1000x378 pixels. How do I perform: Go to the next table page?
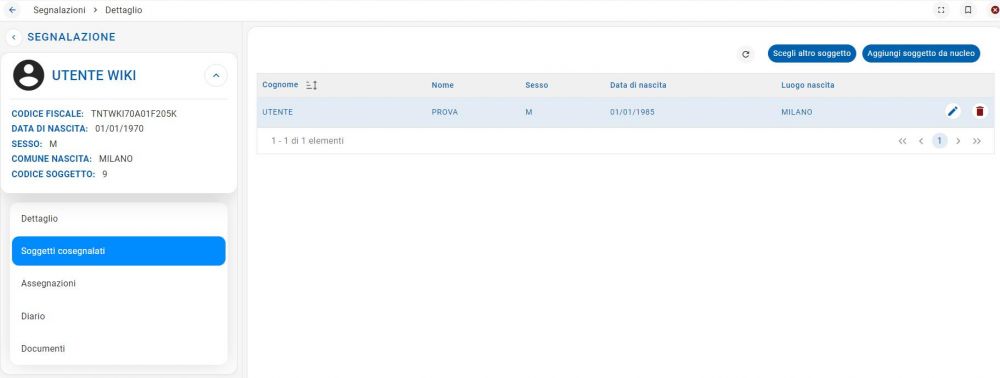[958, 141]
